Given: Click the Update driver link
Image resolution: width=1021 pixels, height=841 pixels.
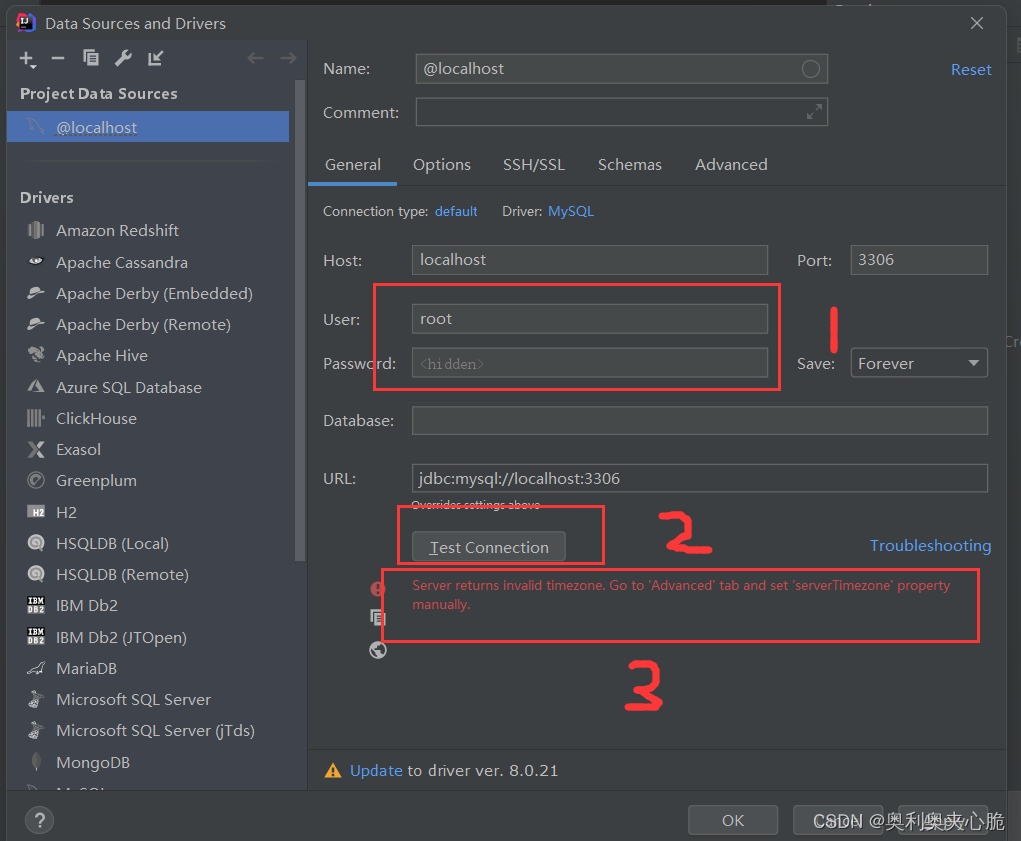Looking at the screenshot, I should pos(376,771).
